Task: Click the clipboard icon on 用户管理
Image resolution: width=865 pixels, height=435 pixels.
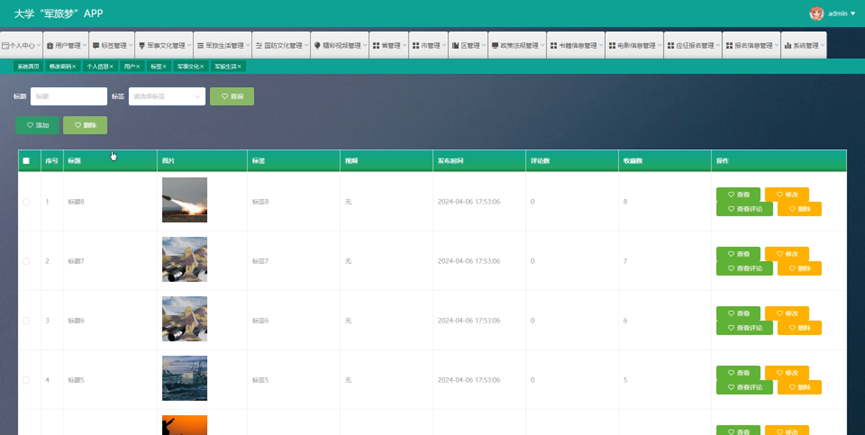Action: tap(50, 46)
